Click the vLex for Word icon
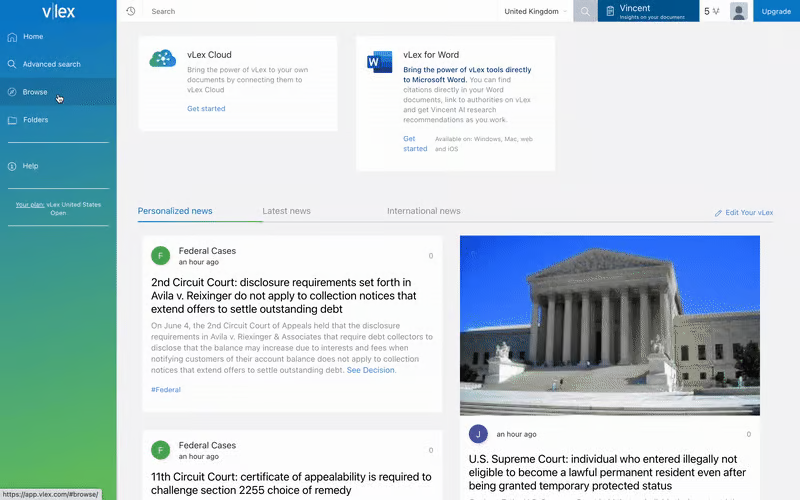 [380, 62]
